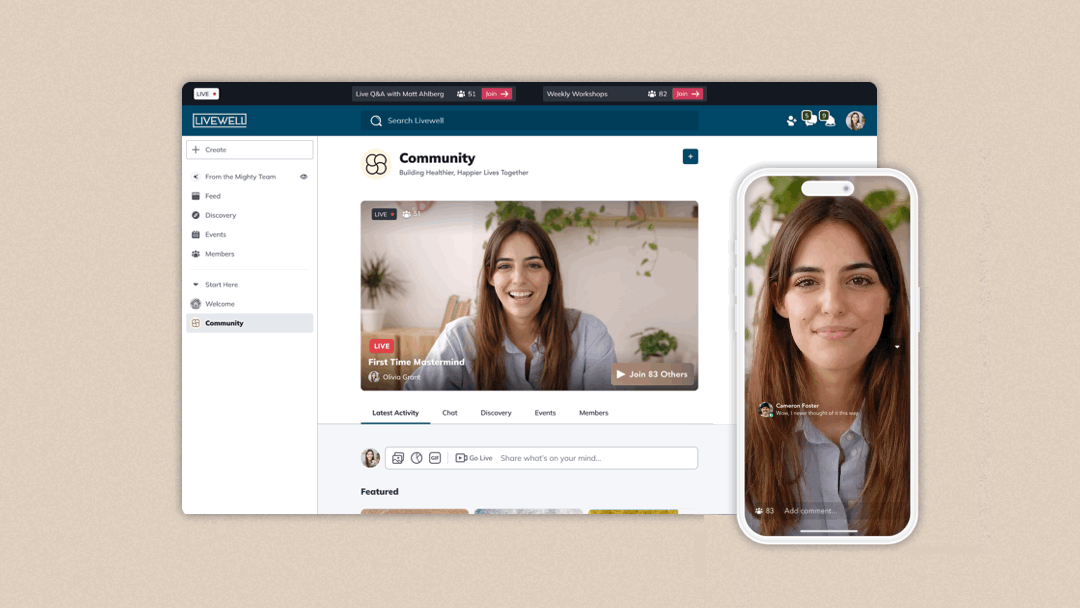Image resolution: width=1080 pixels, height=608 pixels.
Task: Open the GIF picker icon in the composer
Action: 436,458
